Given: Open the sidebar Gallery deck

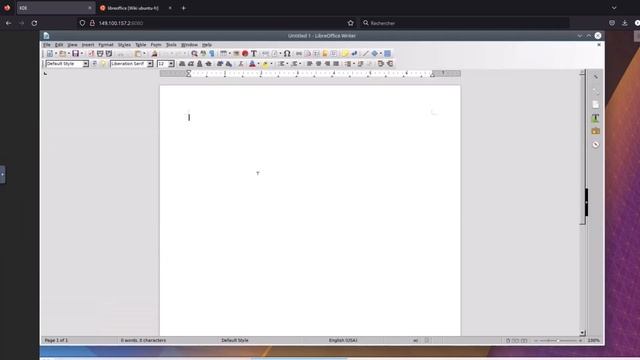Looking at the screenshot, I should coord(596,131).
